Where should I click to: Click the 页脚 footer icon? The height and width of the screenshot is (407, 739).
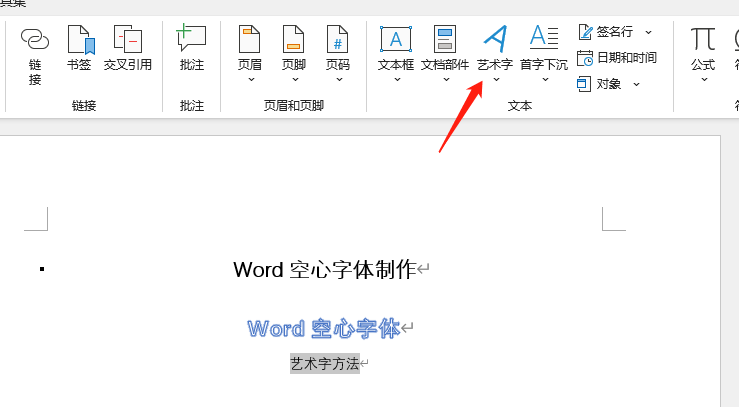pyautogui.click(x=294, y=39)
